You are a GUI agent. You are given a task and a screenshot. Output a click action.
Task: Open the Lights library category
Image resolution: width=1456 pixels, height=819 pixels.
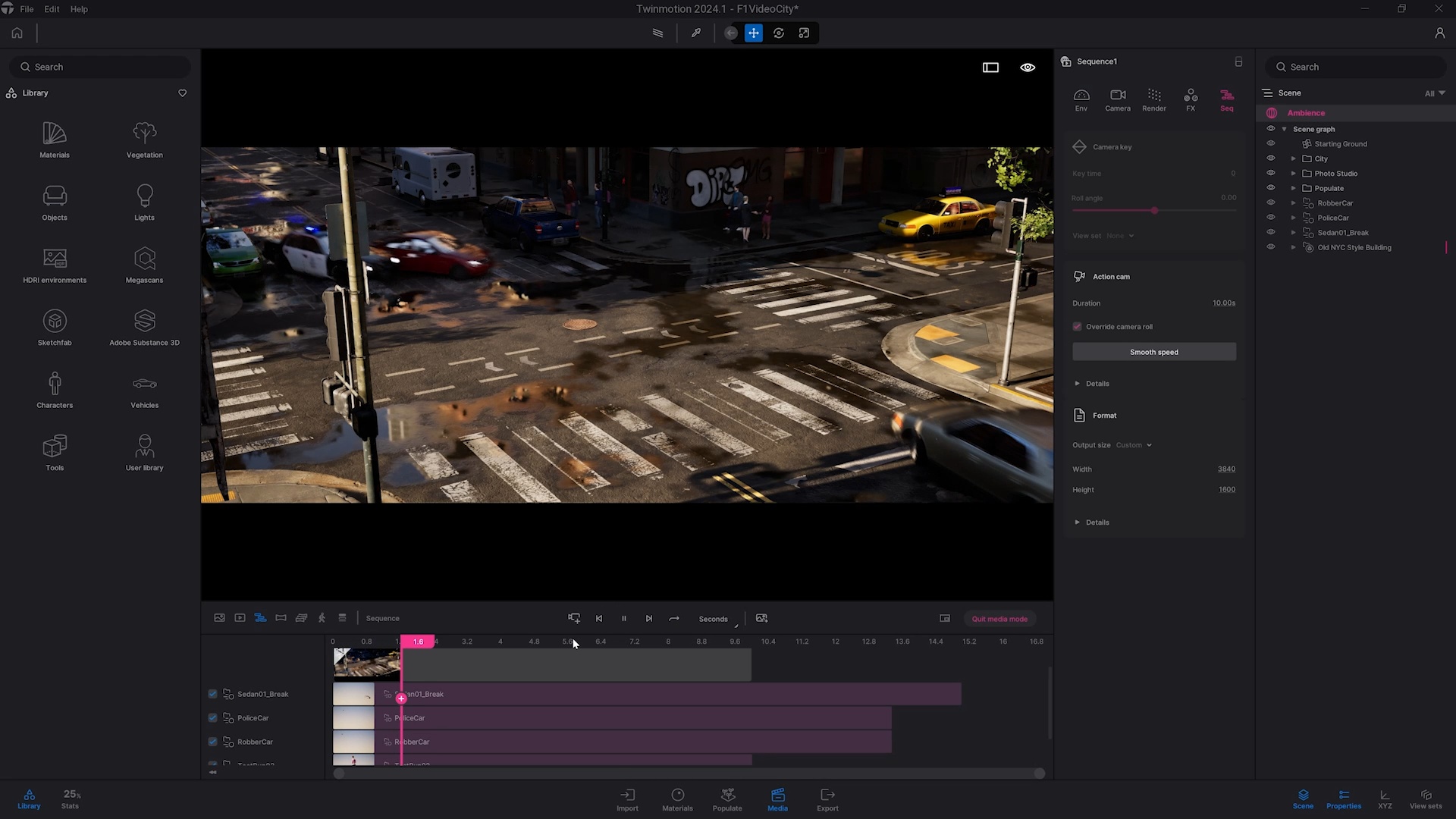click(x=144, y=202)
